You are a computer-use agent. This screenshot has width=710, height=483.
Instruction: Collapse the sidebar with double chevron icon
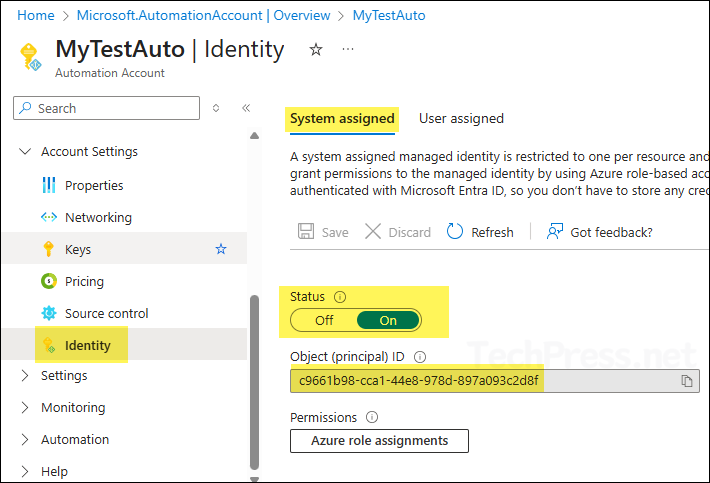(x=246, y=108)
